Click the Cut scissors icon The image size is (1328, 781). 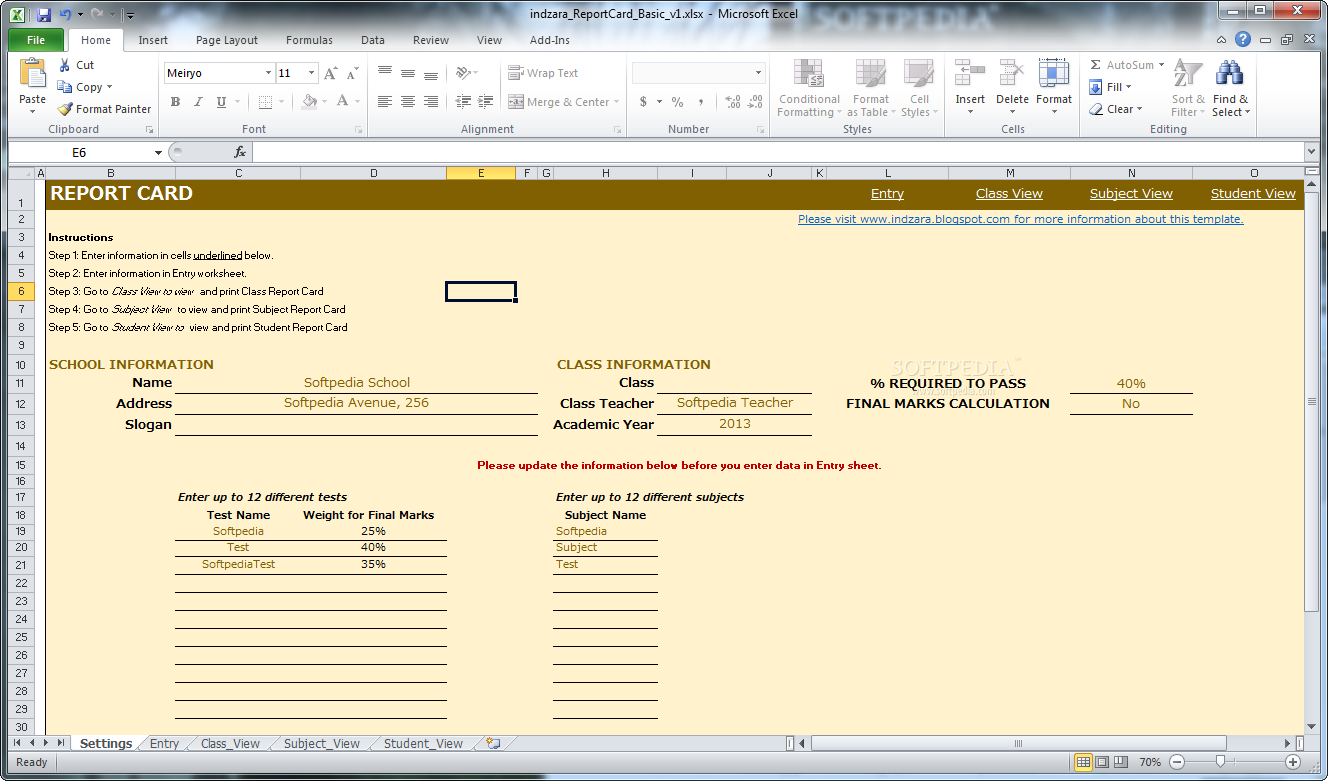[65, 65]
